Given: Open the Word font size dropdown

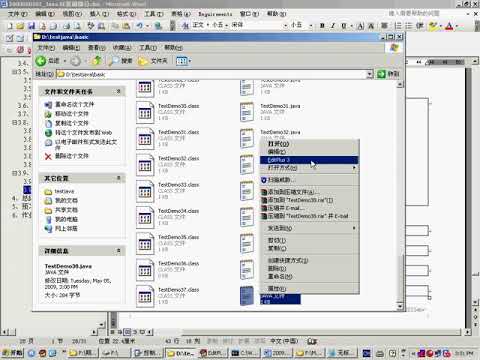Looking at the screenshot, I should click(x=311, y=25).
